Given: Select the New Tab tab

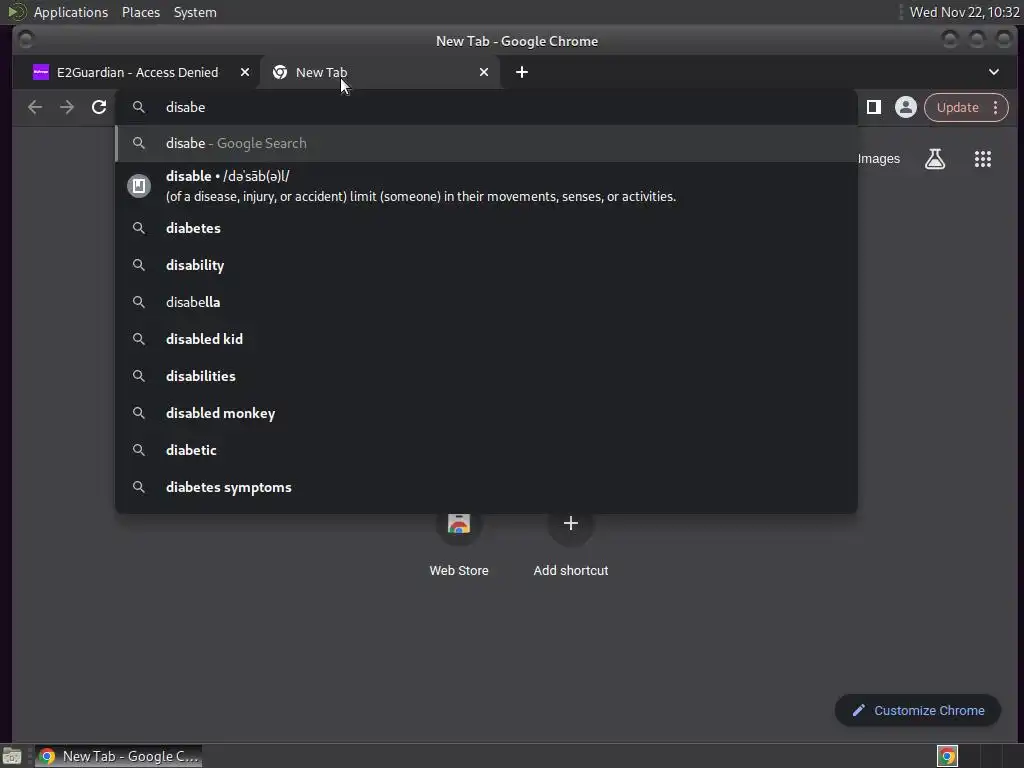Looking at the screenshot, I should pos(380,72).
